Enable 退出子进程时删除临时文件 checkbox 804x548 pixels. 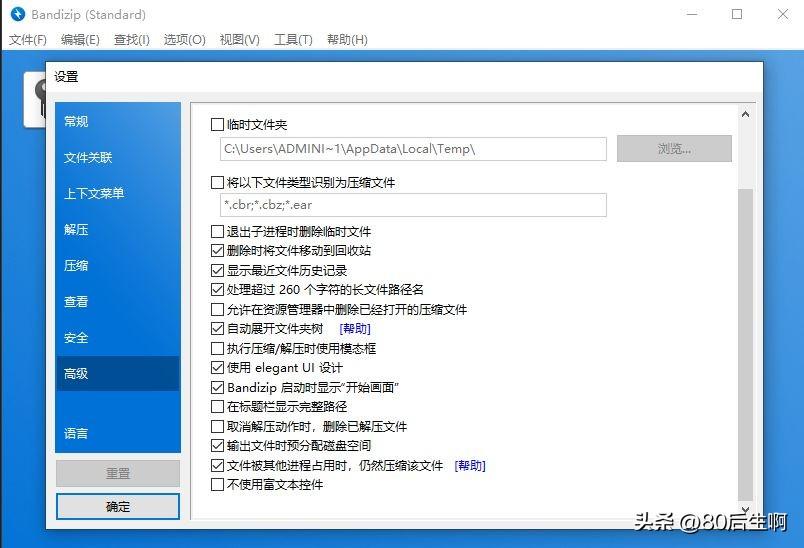[x=217, y=232]
